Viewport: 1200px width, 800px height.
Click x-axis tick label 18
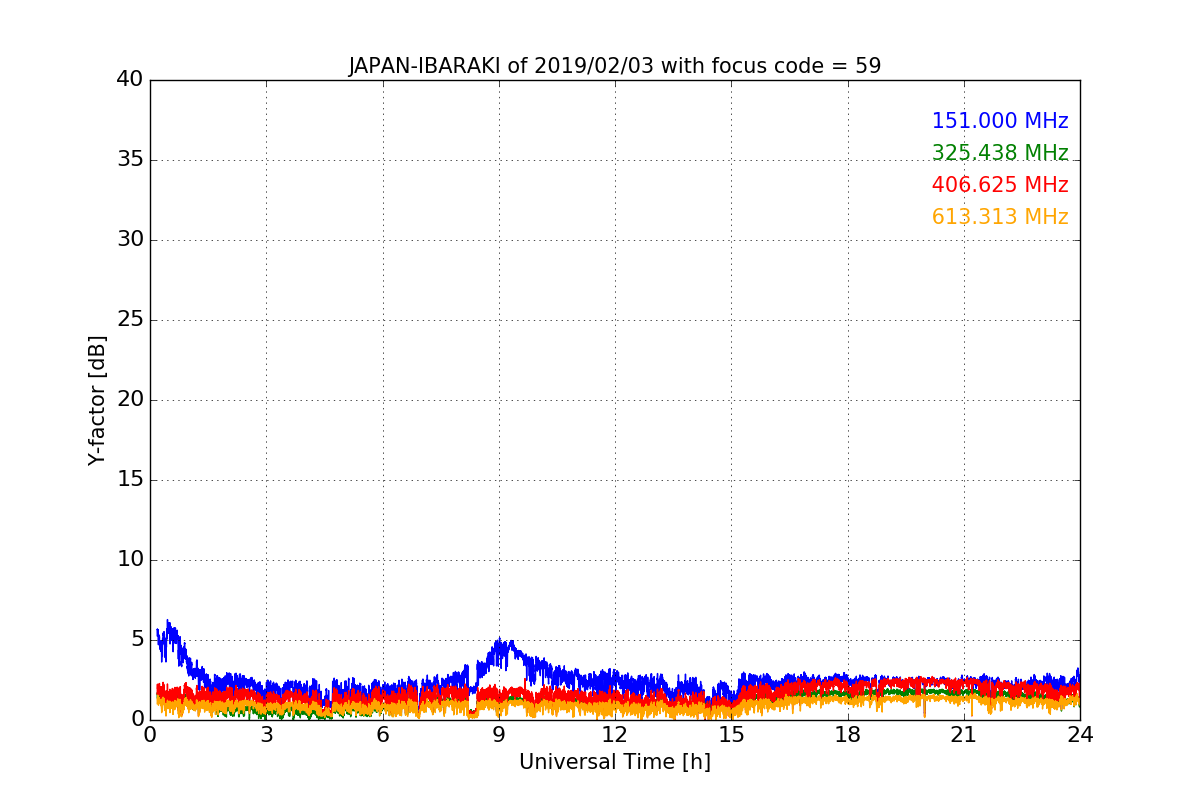[847, 735]
